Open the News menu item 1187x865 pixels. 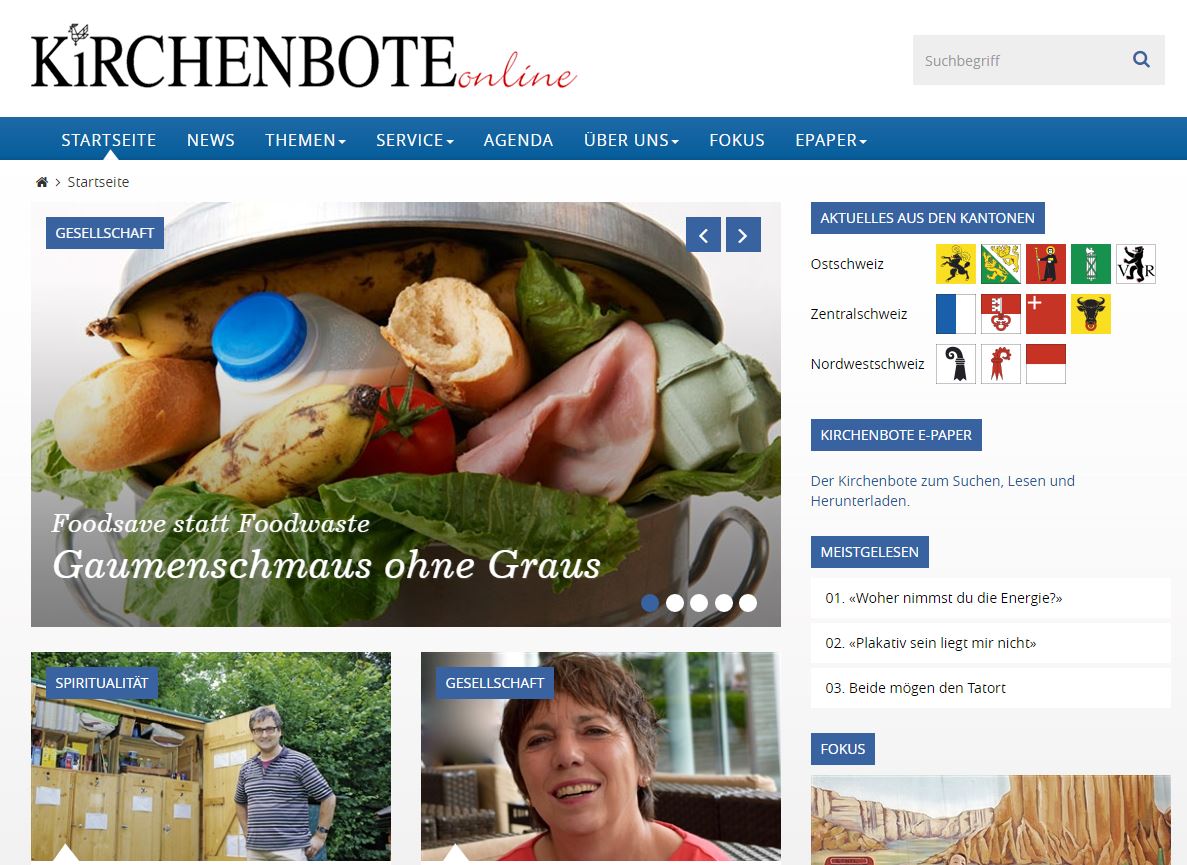[x=210, y=140]
